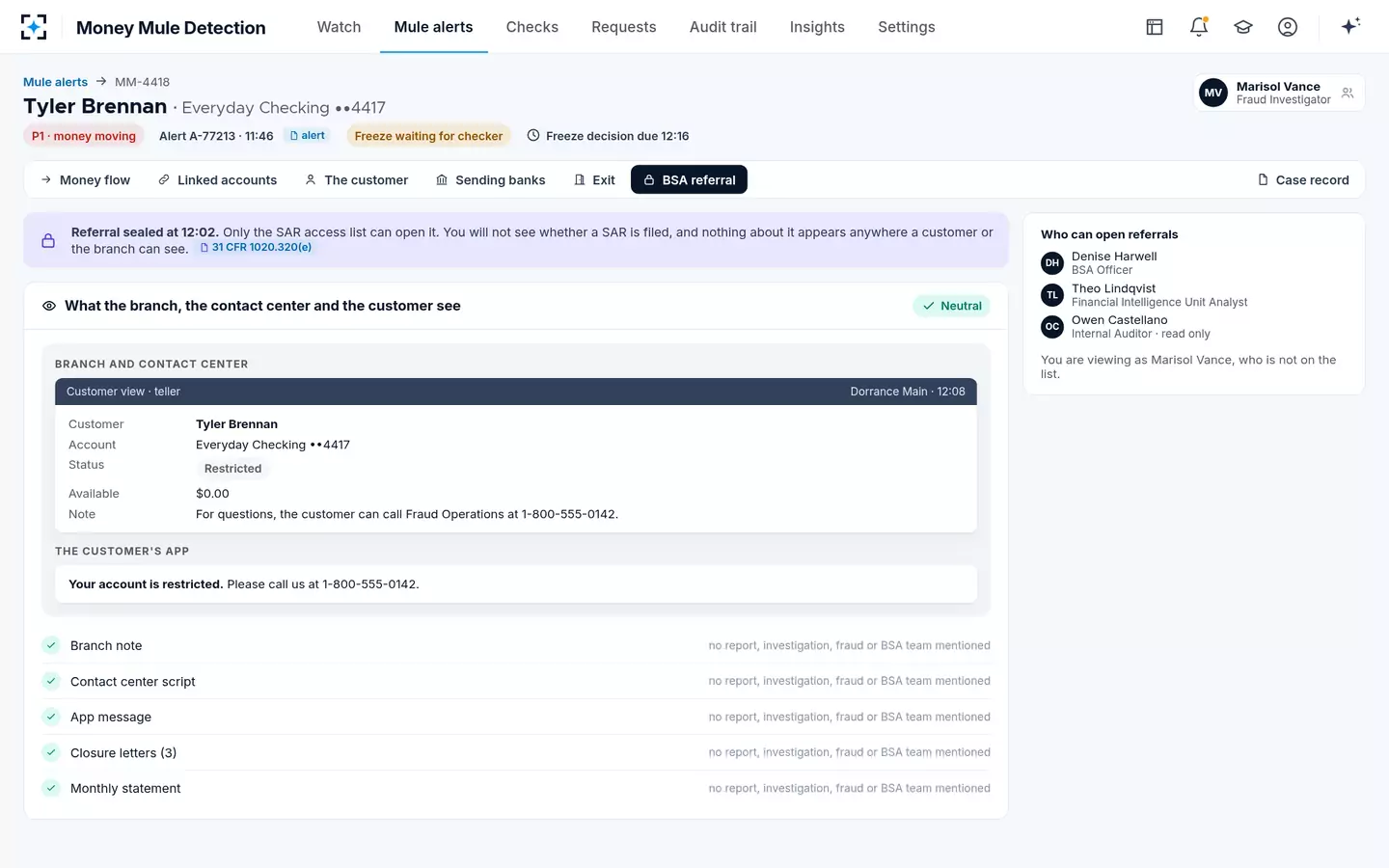
Task: Click the Freeze waiting for checker badge
Action: coord(428,136)
